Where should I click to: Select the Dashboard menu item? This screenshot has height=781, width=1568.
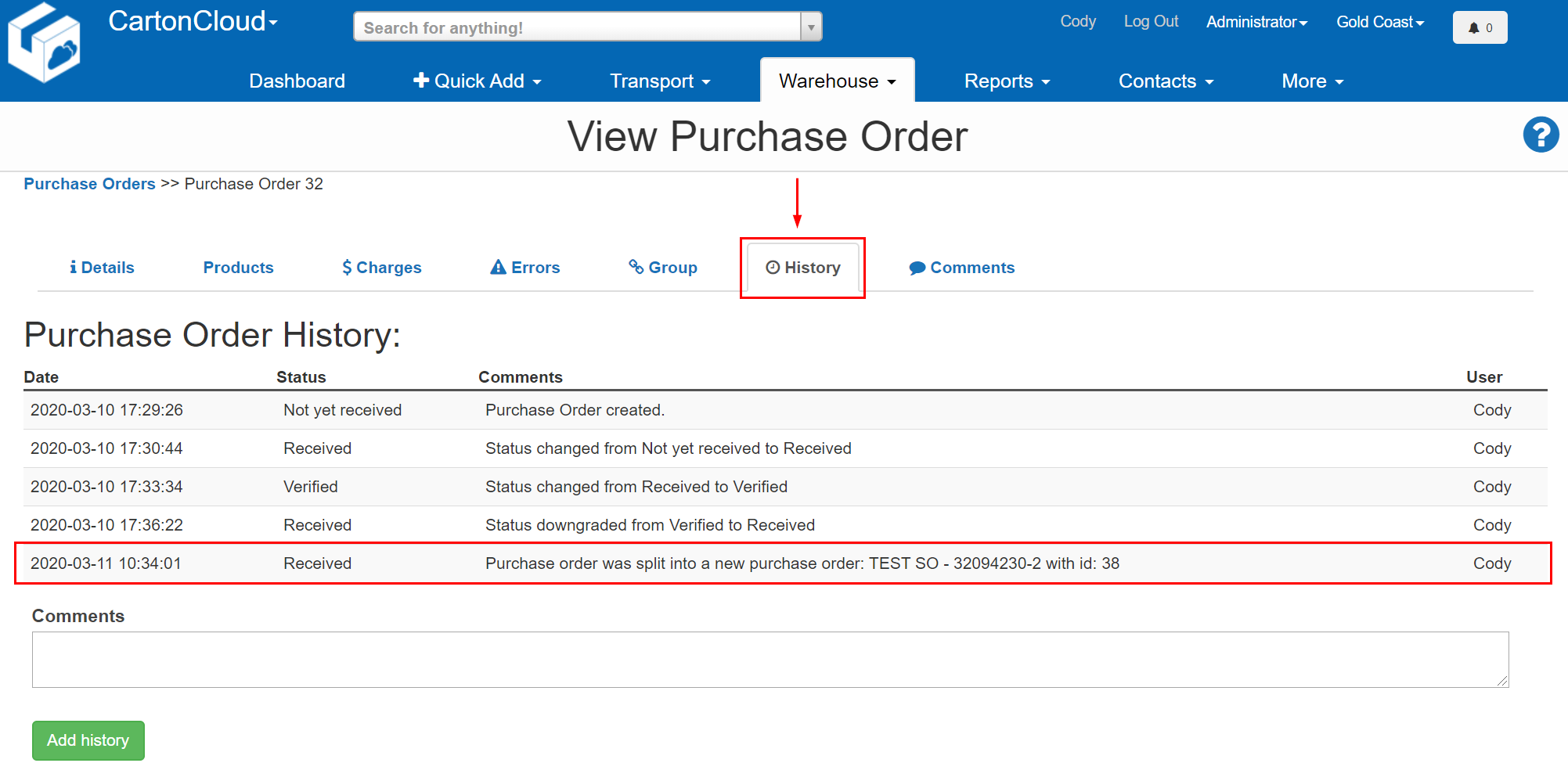(297, 80)
